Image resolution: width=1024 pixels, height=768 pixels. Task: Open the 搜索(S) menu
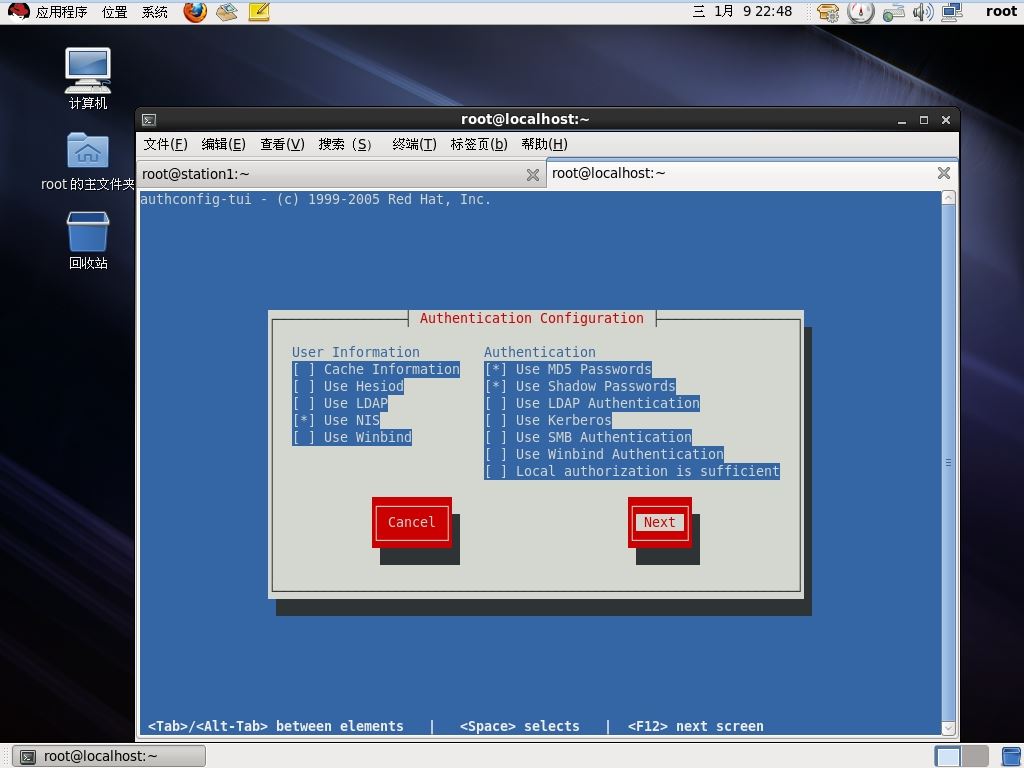pos(345,144)
